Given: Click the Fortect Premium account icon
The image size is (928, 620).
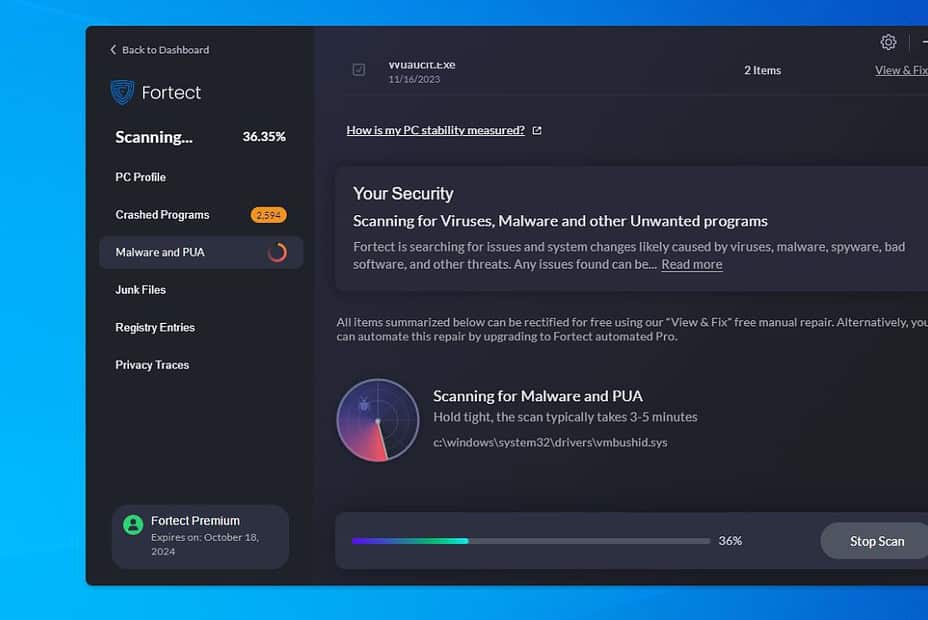Looking at the screenshot, I should pyautogui.click(x=132, y=523).
